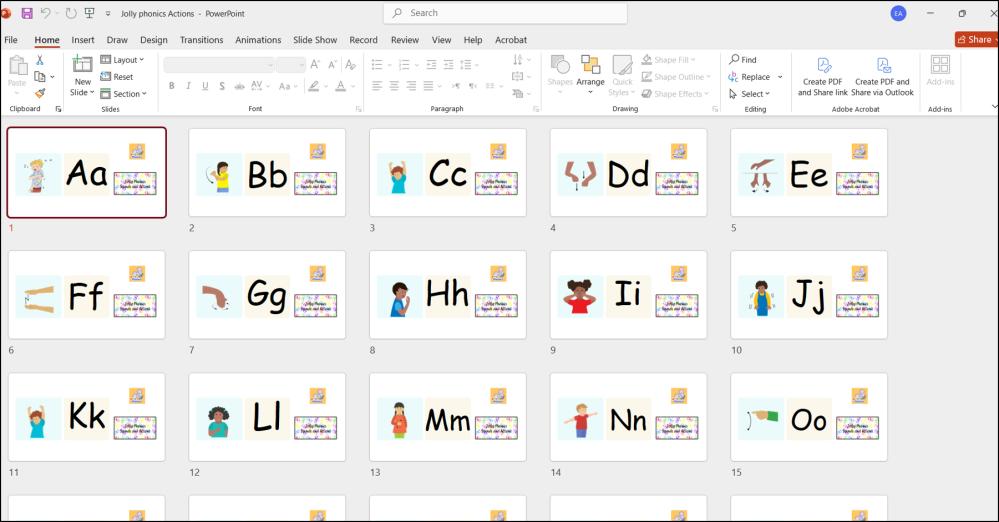999x522 pixels.
Task: Open the File tab
Action: point(11,40)
